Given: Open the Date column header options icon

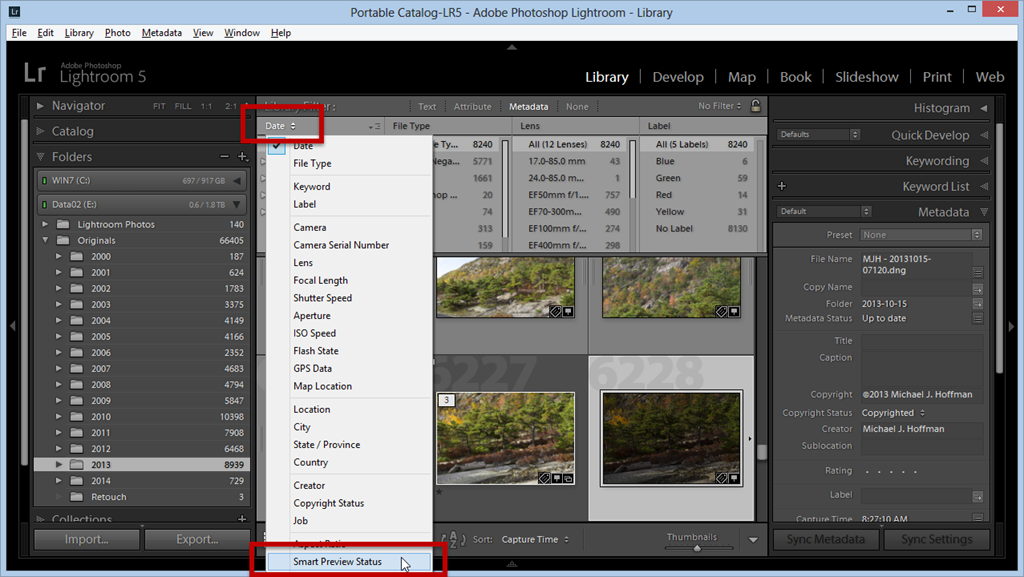Looking at the screenshot, I should tap(374, 126).
